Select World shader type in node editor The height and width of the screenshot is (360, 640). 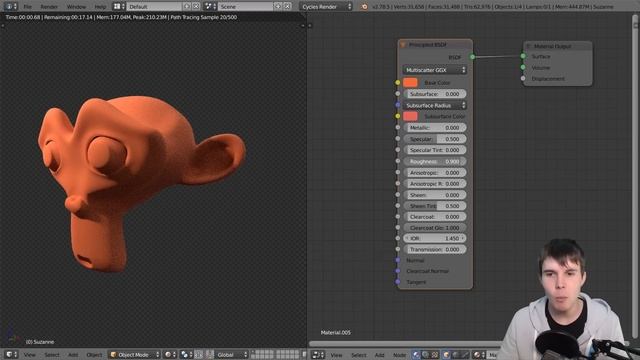click(x=456, y=355)
